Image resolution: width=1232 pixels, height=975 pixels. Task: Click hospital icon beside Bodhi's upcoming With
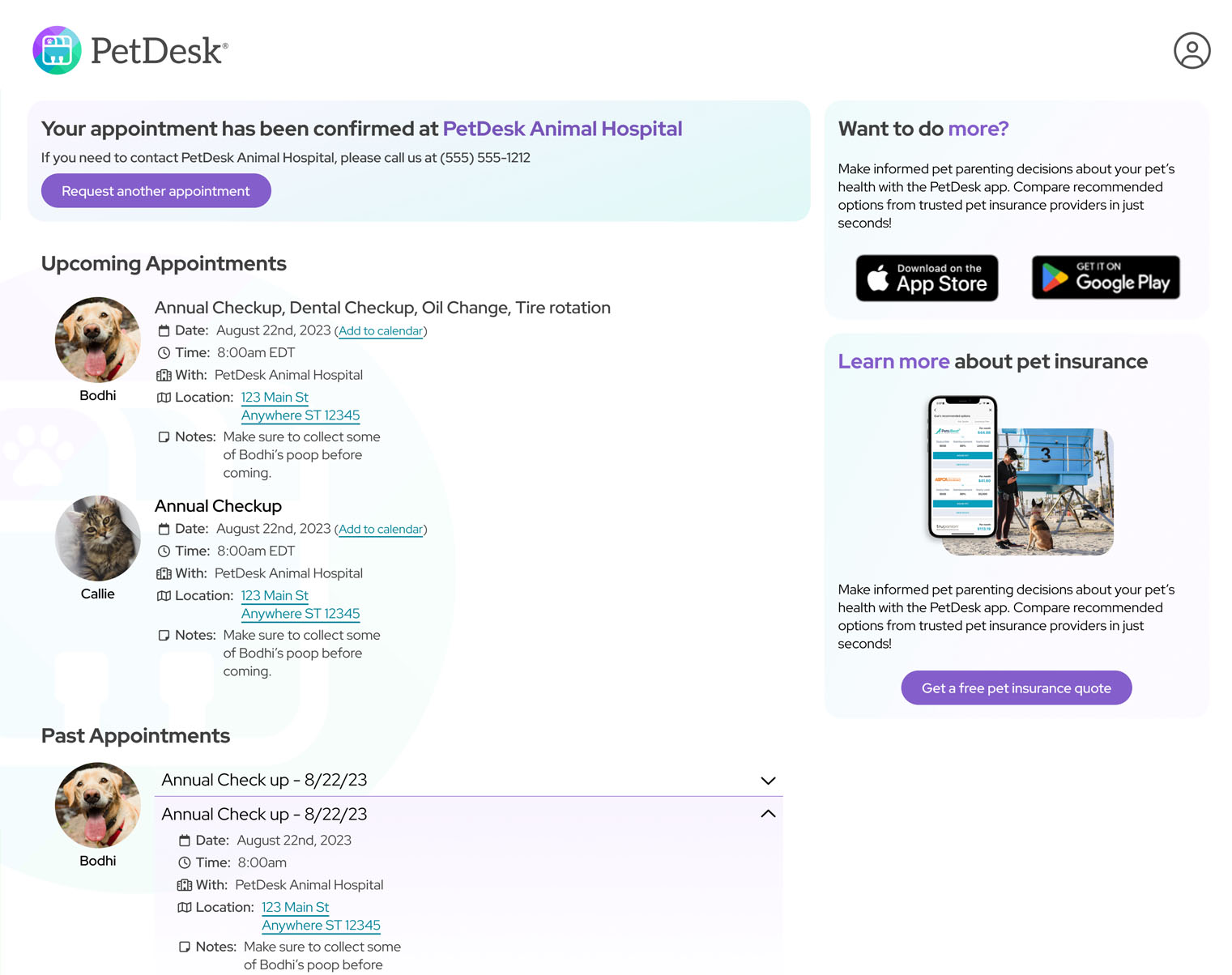point(164,376)
